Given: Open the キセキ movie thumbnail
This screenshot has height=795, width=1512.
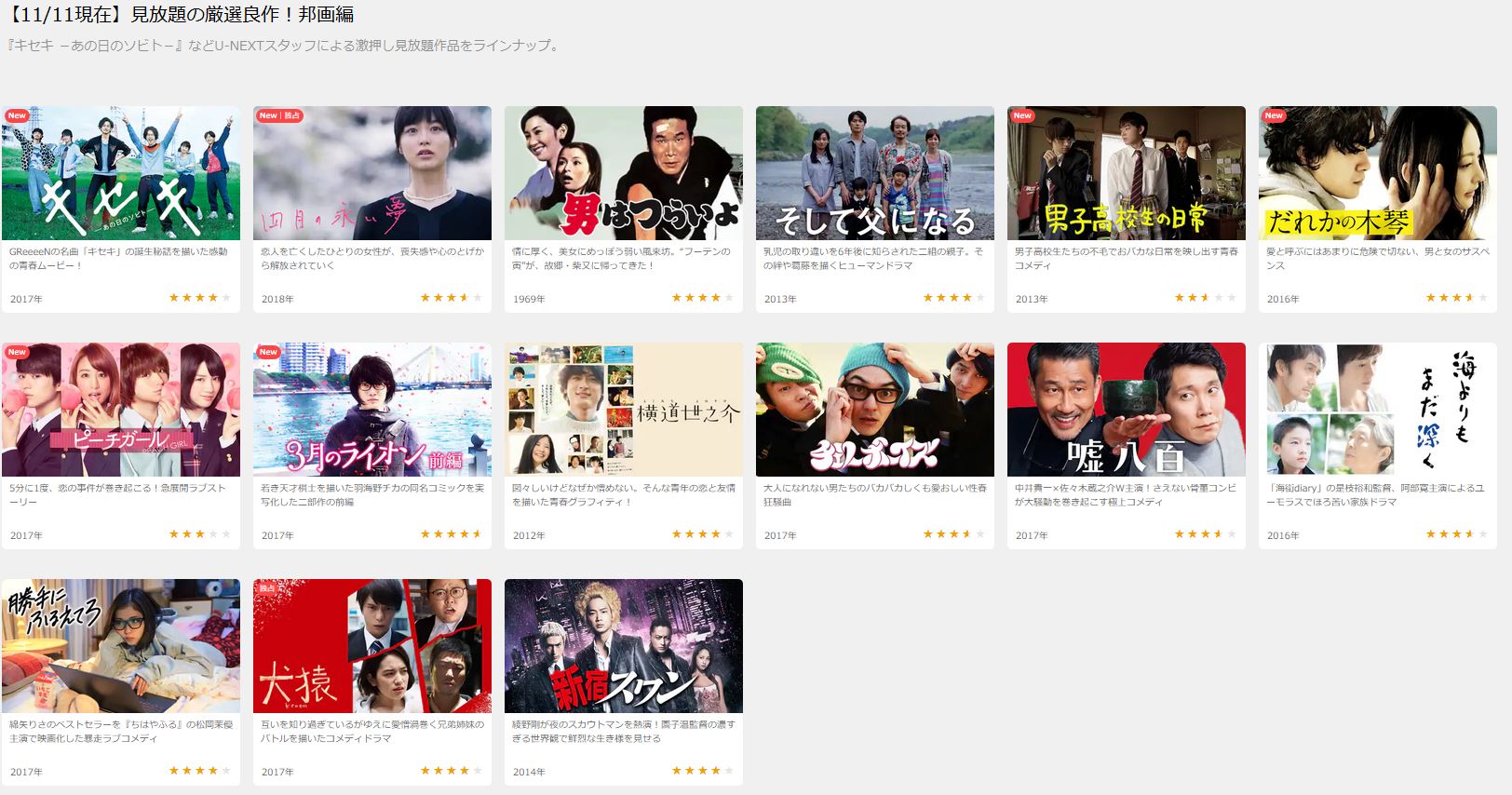Looking at the screenshot, I should point(121,173).
